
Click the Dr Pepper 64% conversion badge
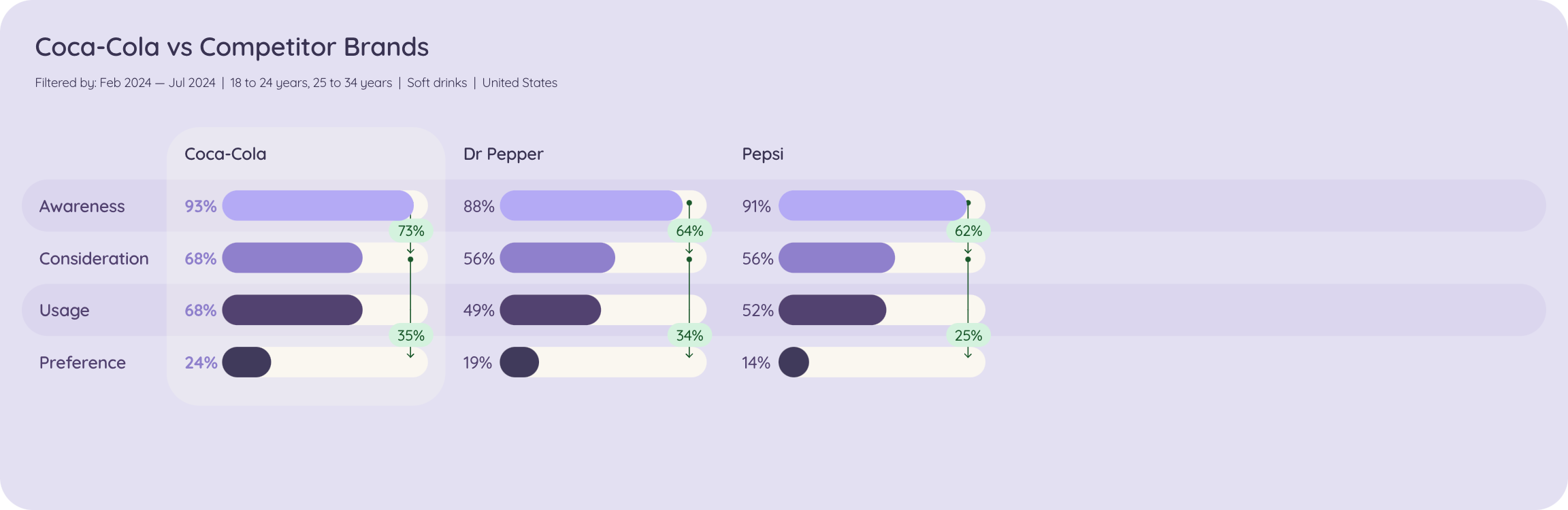coord(689,231)
